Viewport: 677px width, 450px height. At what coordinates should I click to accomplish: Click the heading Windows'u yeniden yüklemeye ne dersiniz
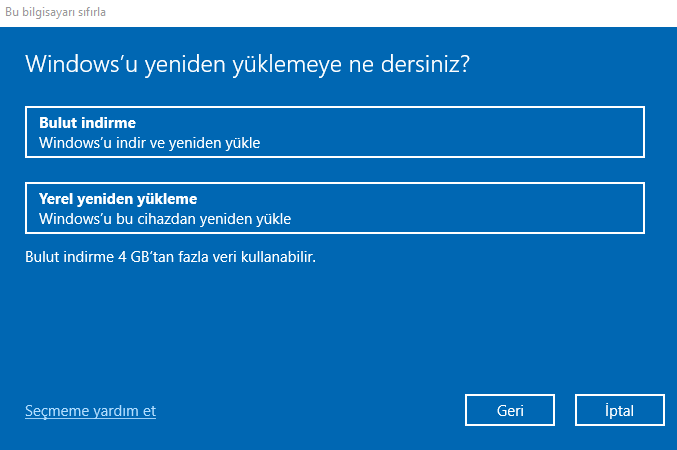248,64
